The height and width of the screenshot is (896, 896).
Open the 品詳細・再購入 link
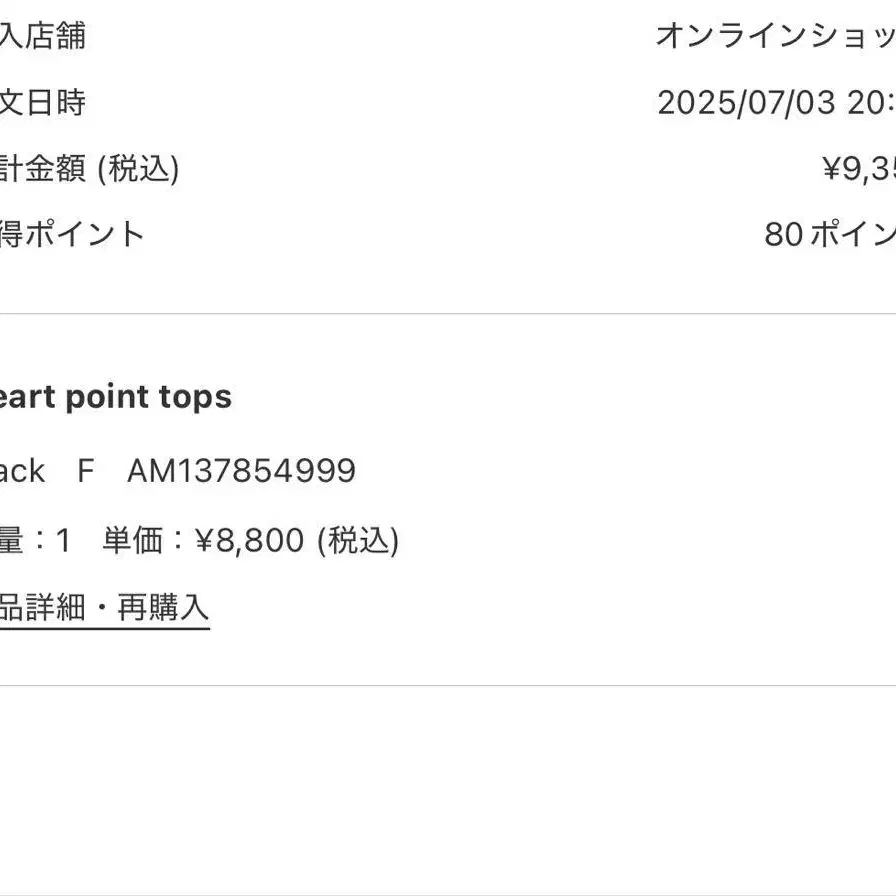(105, 607)
